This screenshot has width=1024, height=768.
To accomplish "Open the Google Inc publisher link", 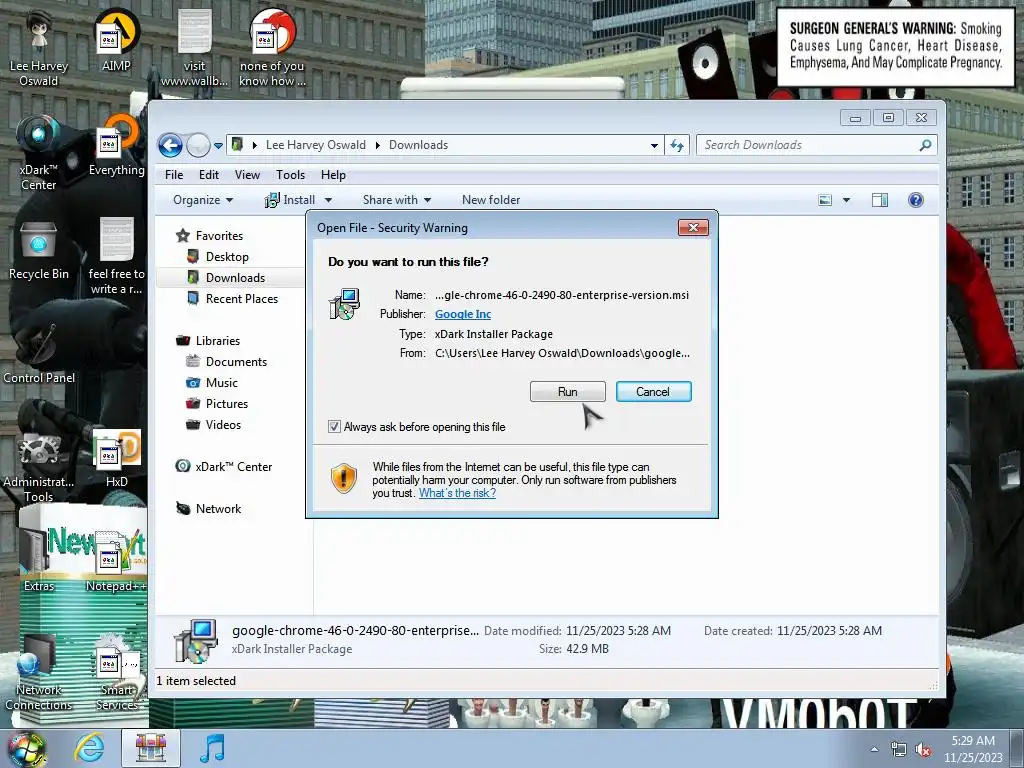I will pos(463,314).
